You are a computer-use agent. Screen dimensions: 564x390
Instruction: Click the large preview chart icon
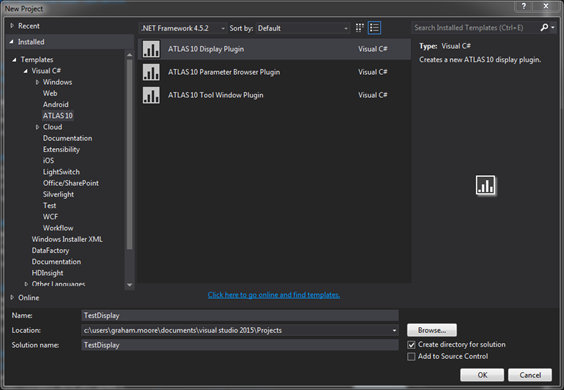click(x=485, y=185)
